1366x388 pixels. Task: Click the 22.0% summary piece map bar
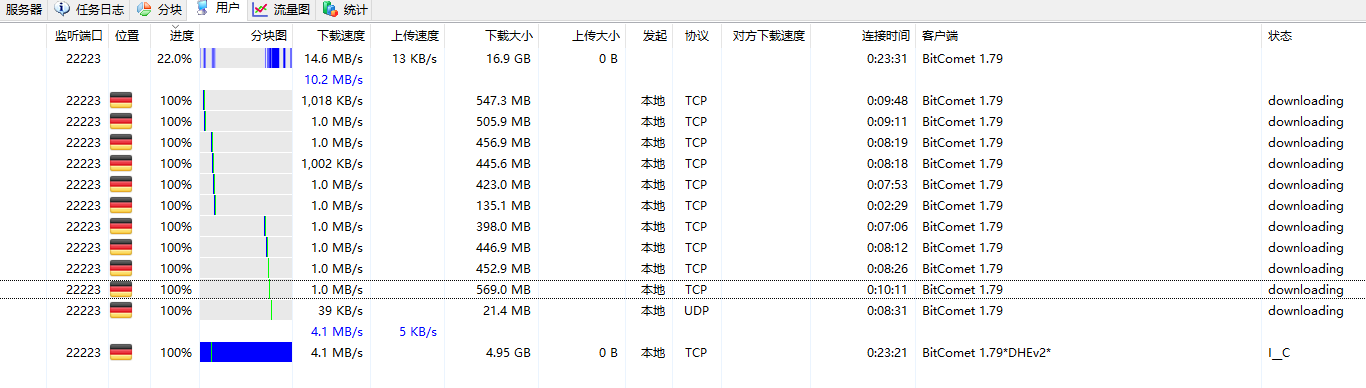click(246, 58)
